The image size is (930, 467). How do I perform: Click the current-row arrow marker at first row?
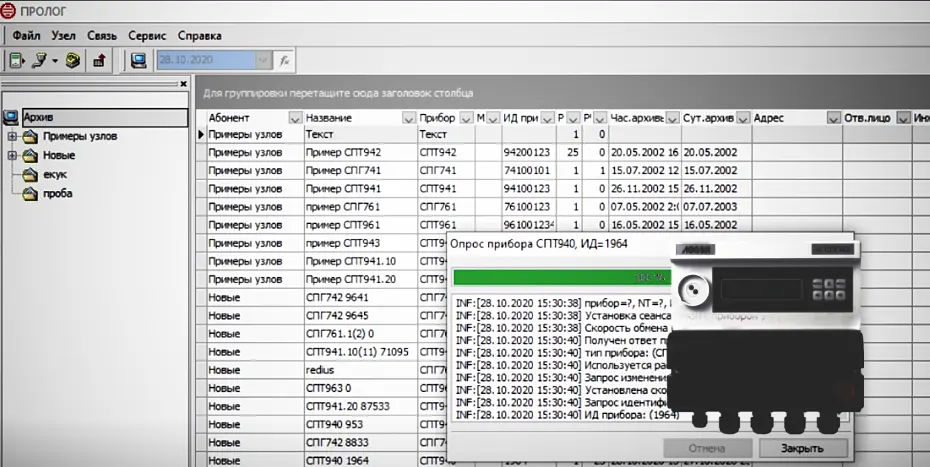[201, 135]
